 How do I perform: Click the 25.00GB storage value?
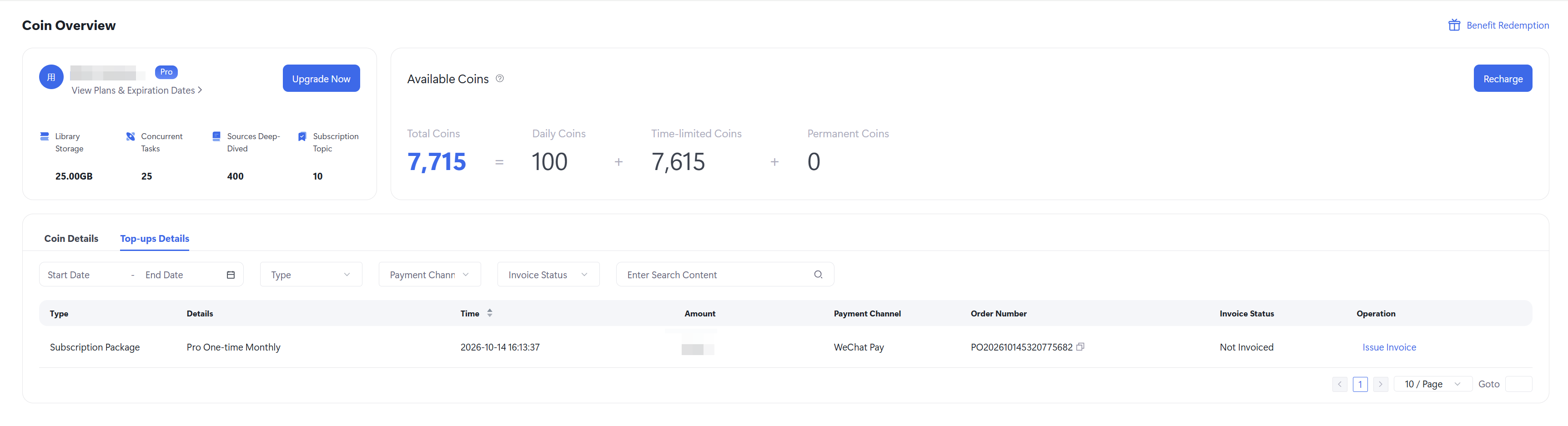(x=74, y=176)
